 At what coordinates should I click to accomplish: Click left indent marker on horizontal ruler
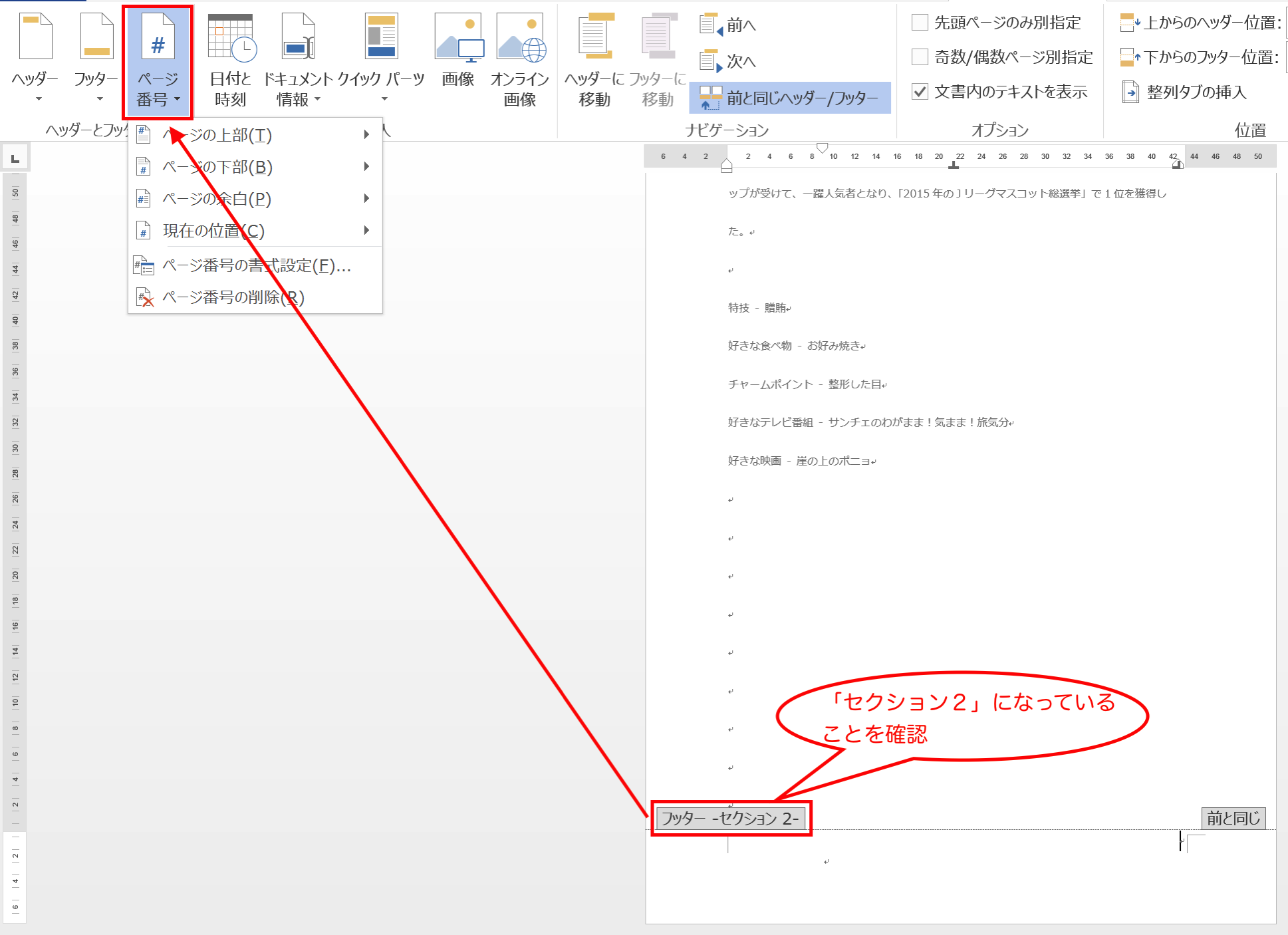727,166
